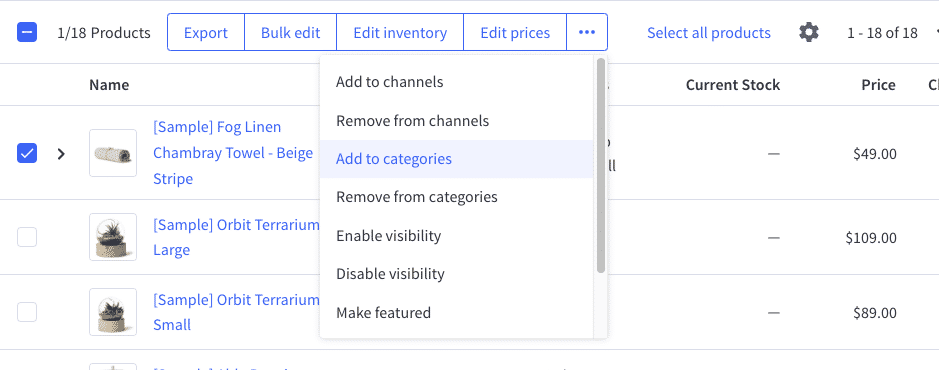Uncheck the Fog Linen Chambray Towel checkbox
This screenshot has height=370, width=939.
tap(27, 153)
